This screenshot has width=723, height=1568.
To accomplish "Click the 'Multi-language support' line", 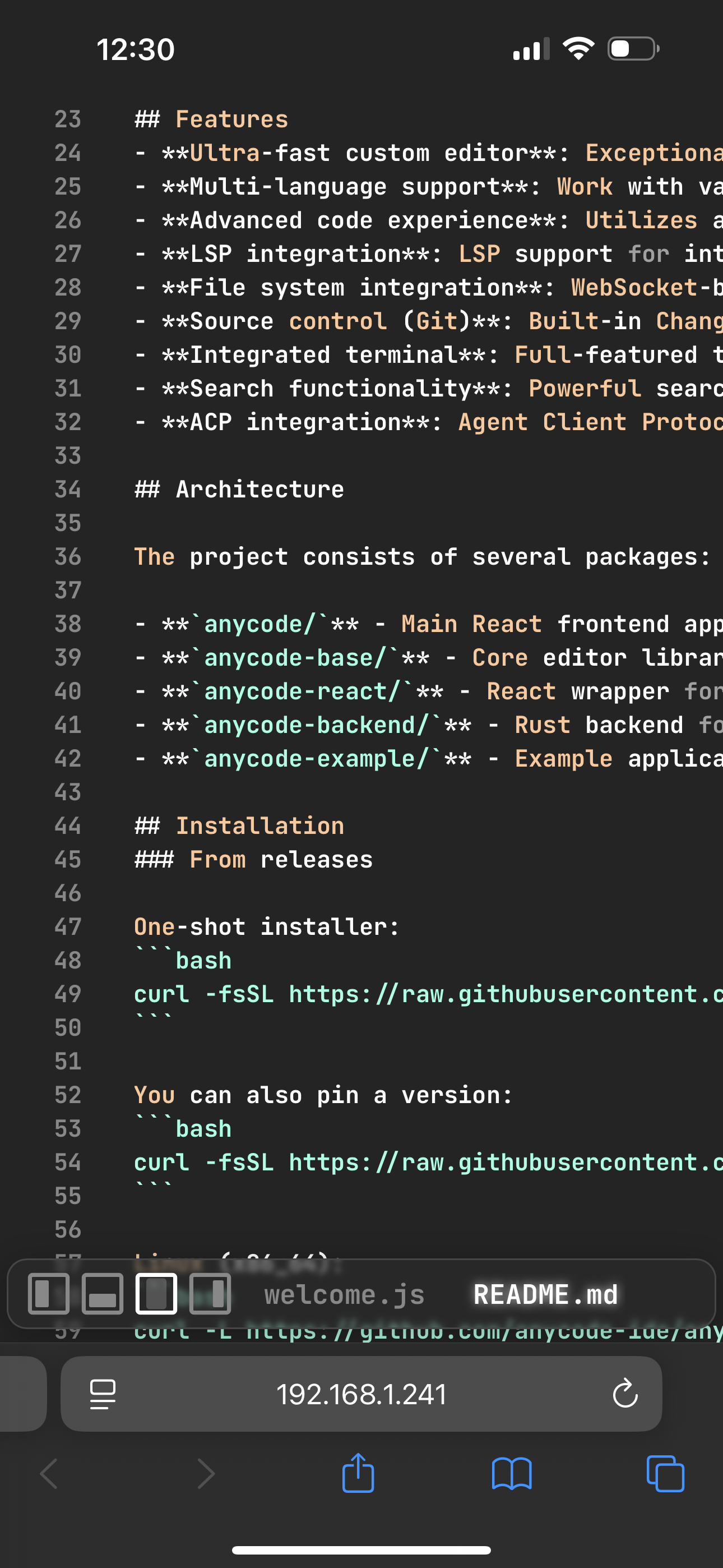I will click(x=428, y=186).
